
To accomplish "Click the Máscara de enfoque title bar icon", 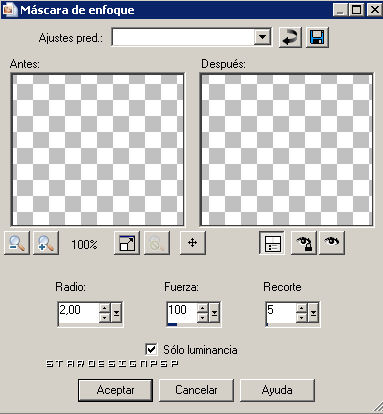I will tap(10, 10).
